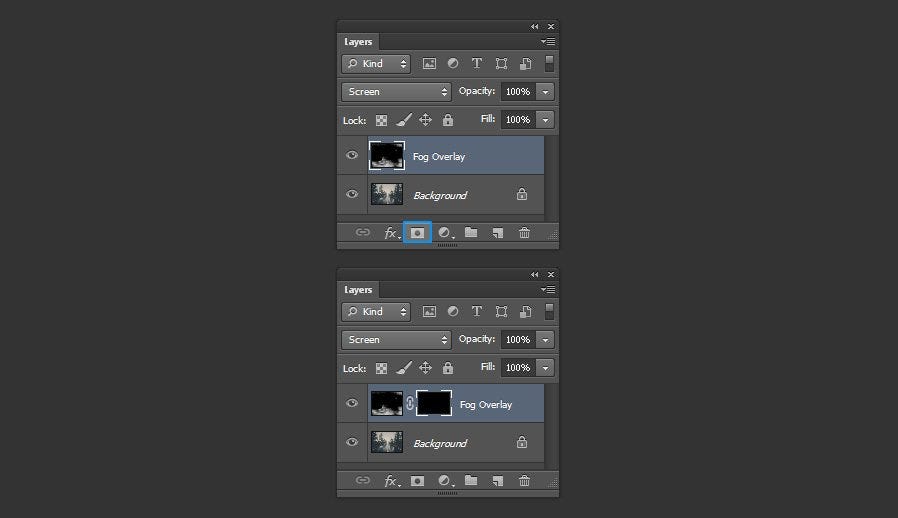Hide Background layer in upper panel
The image size is (898, 518).
352,194
